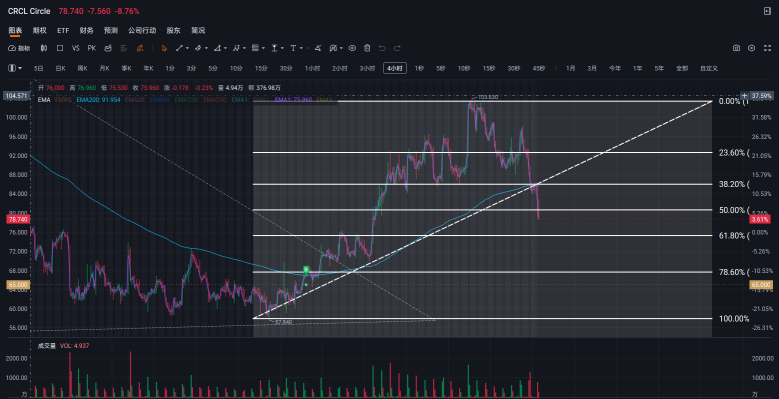Select the square frame icon in toolbar
Image resolution: width=779 pixels, height=399 pixels.
[x=60, y=48]
